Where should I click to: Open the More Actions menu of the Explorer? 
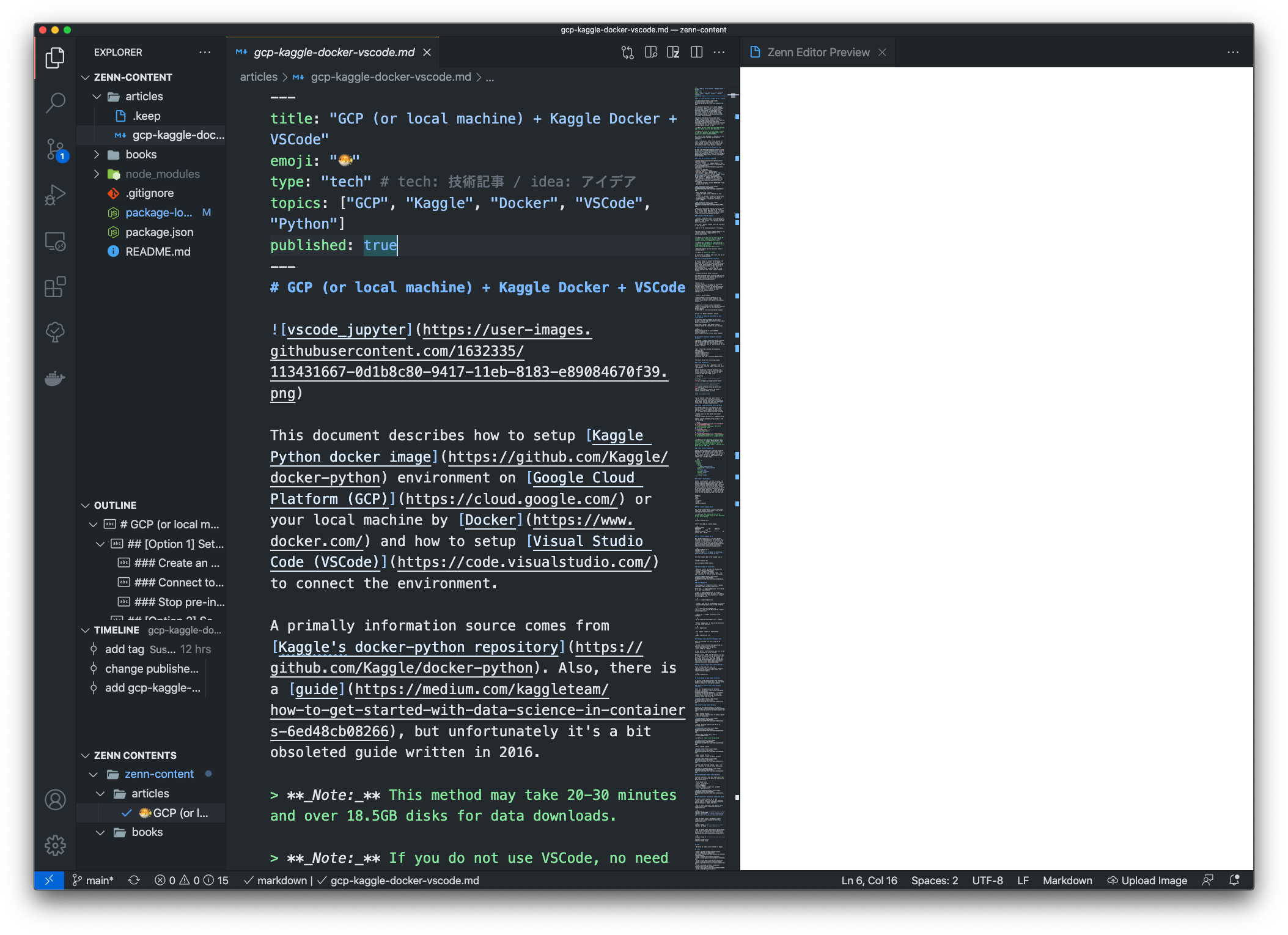205,52
